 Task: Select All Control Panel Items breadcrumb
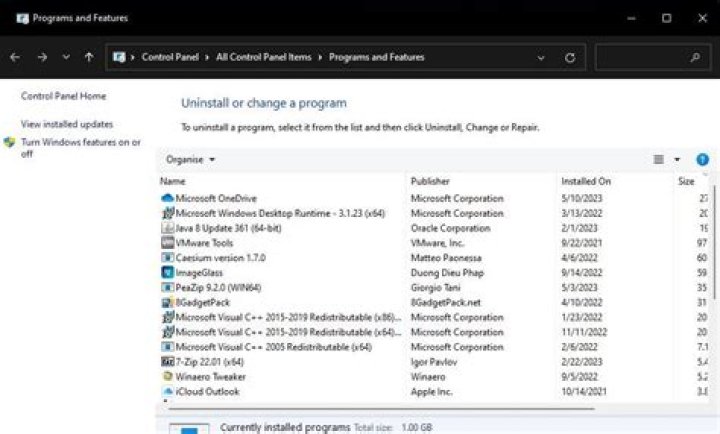point(264,57)
